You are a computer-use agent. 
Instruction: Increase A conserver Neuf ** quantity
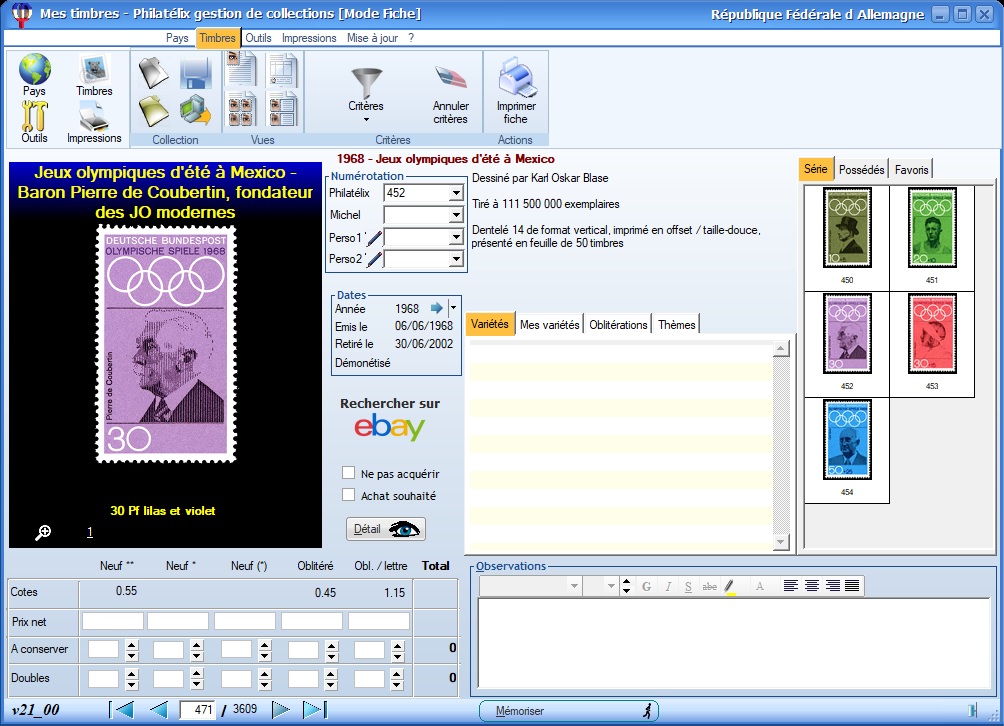(x=132, y=644)
